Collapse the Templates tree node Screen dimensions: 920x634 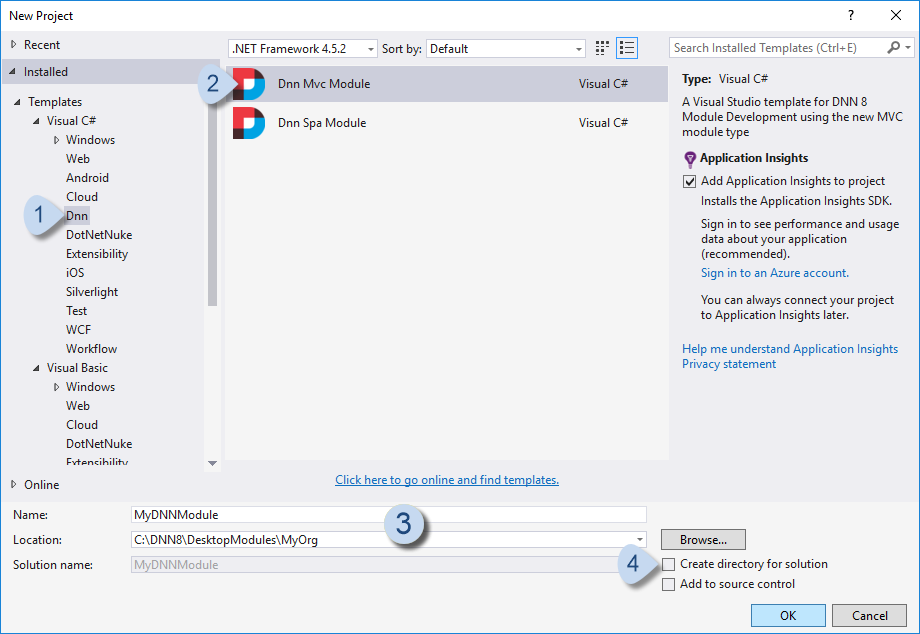(17, 102)
